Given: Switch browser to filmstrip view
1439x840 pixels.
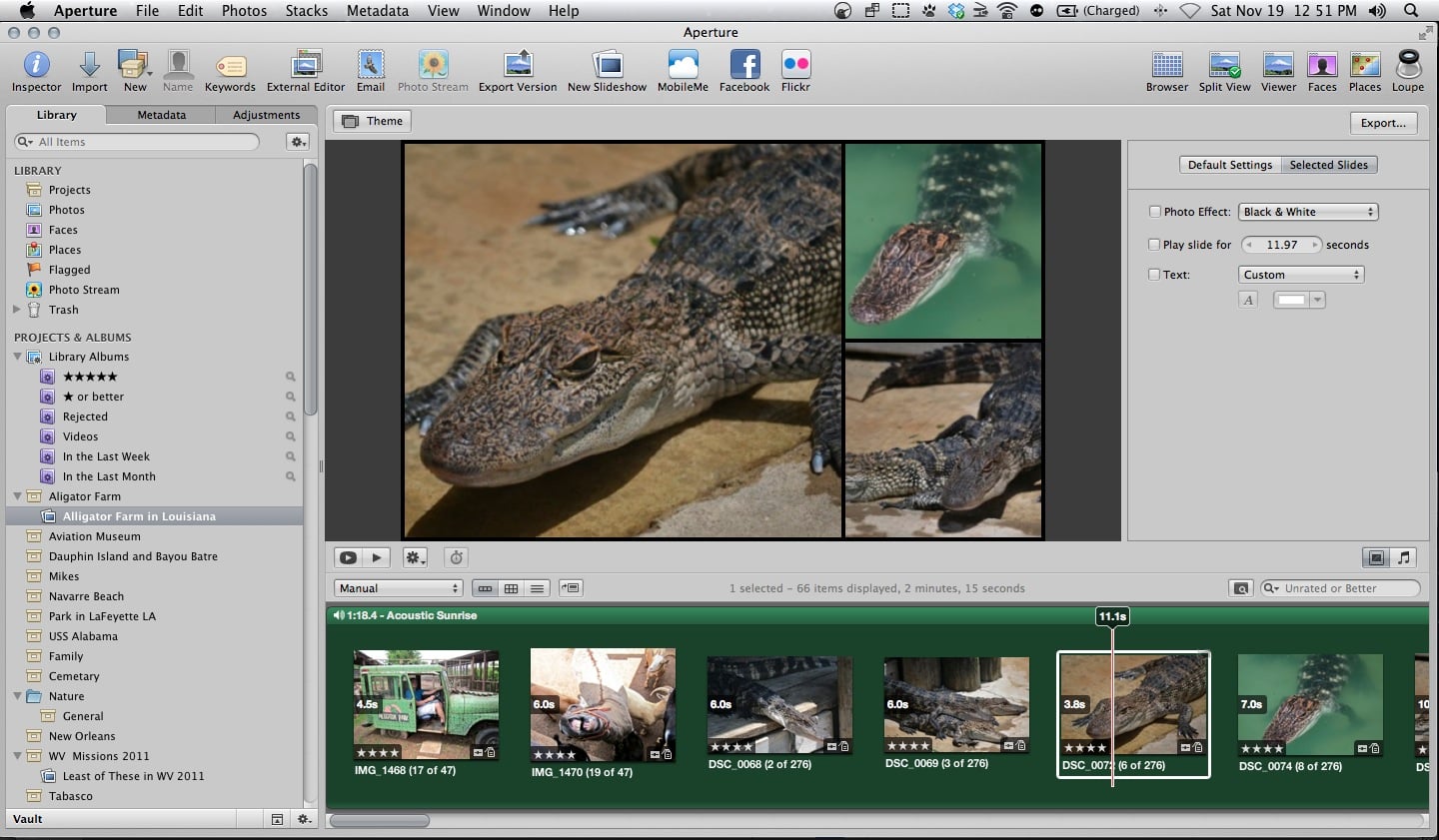Looking at the screenshot, I should (x=485, y=588).
